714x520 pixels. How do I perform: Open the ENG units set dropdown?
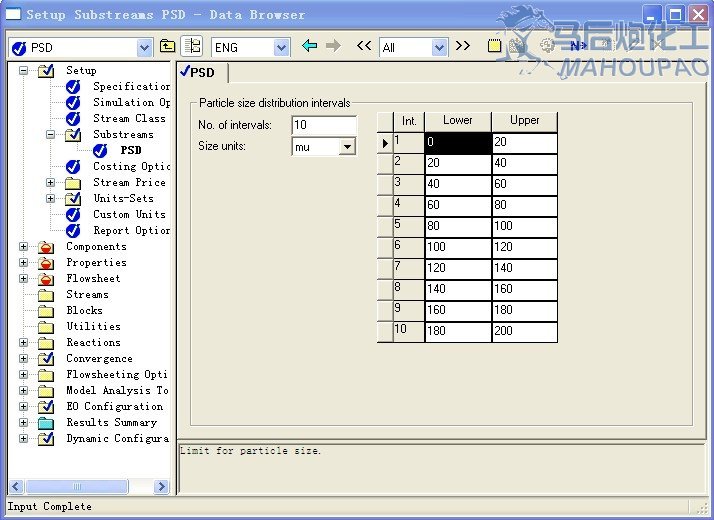point(281,47)
